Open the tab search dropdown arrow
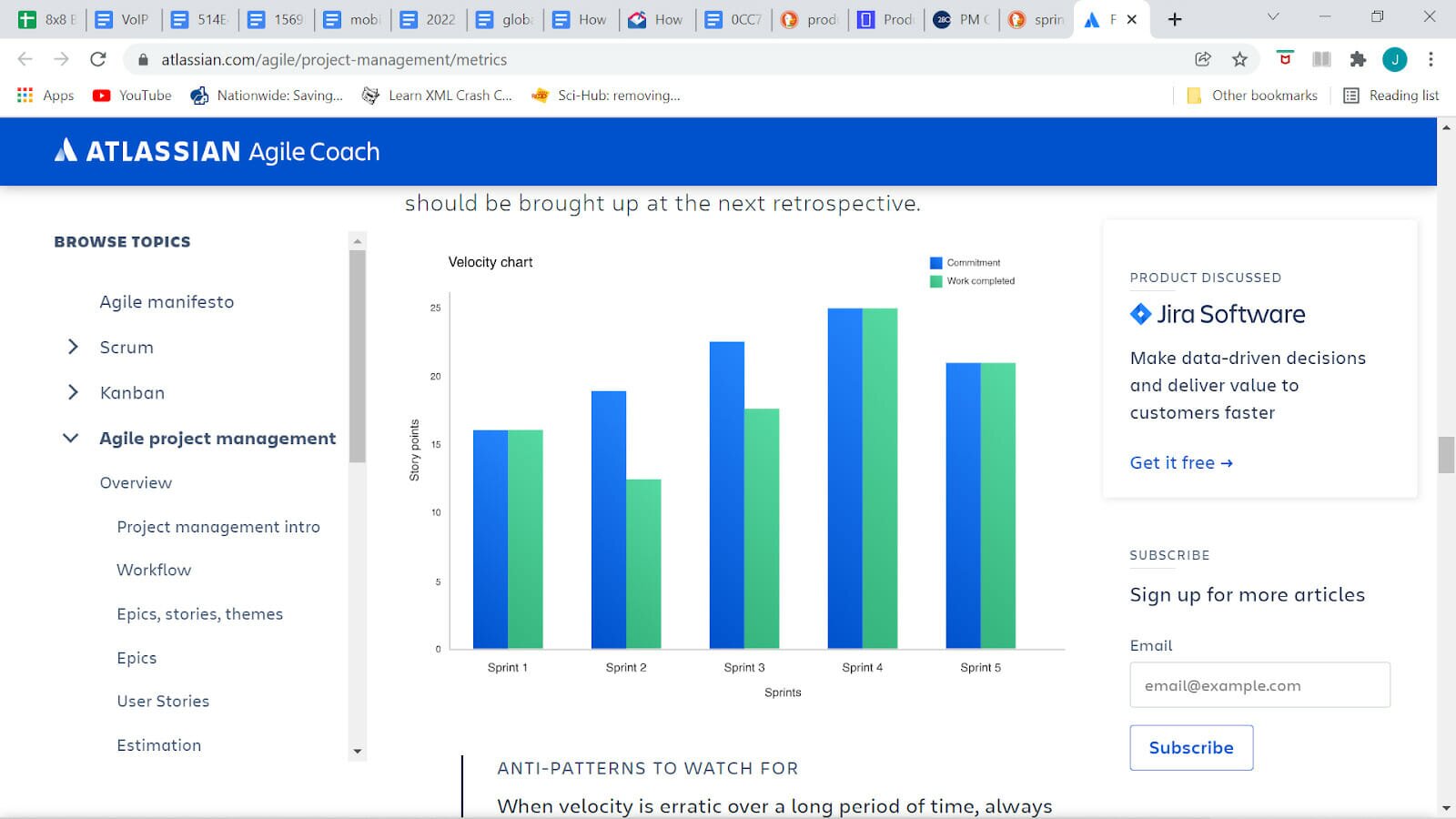Image resolution: width=1456 pixels, height=819 pixels. coord(1273,17)
